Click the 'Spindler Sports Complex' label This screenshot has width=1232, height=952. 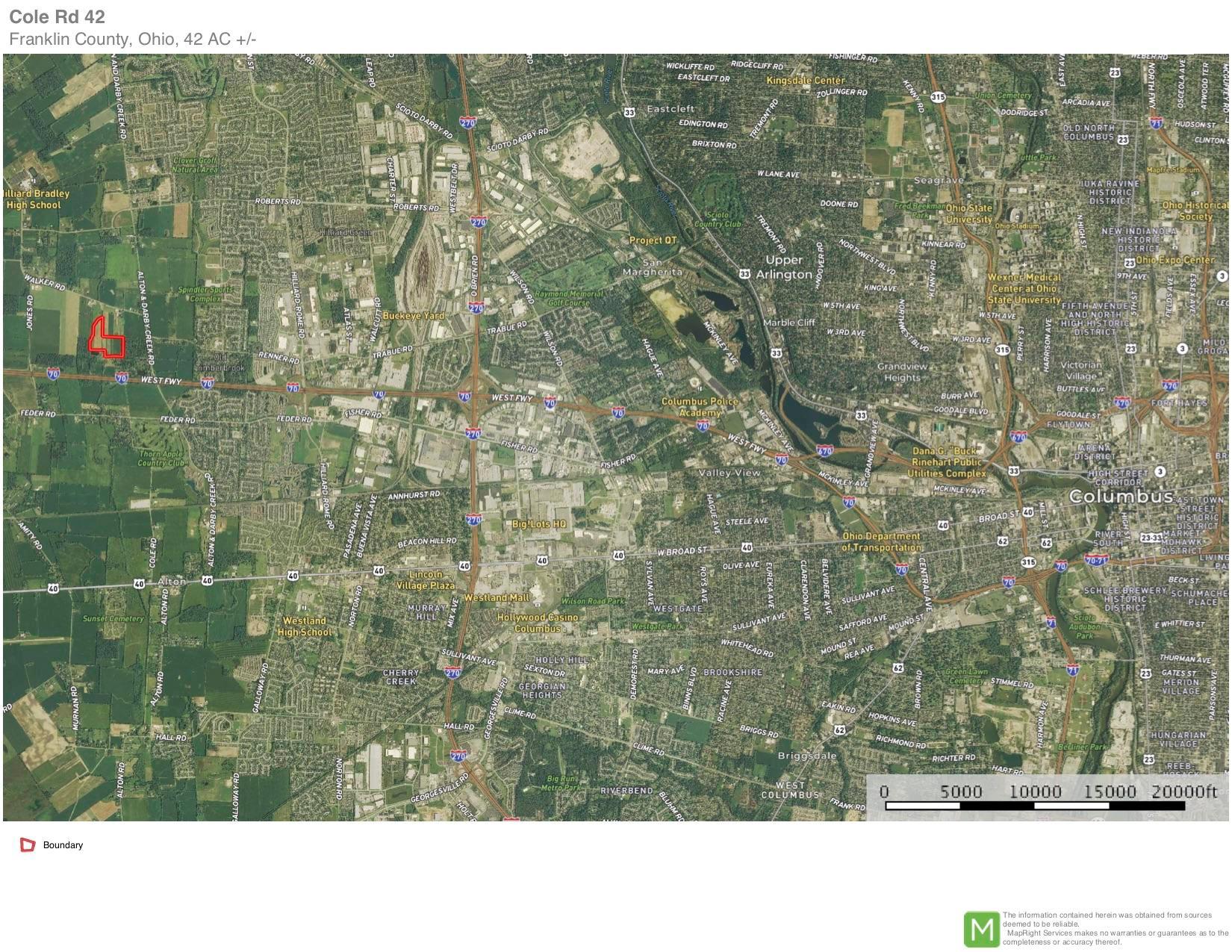click(205, 294)
